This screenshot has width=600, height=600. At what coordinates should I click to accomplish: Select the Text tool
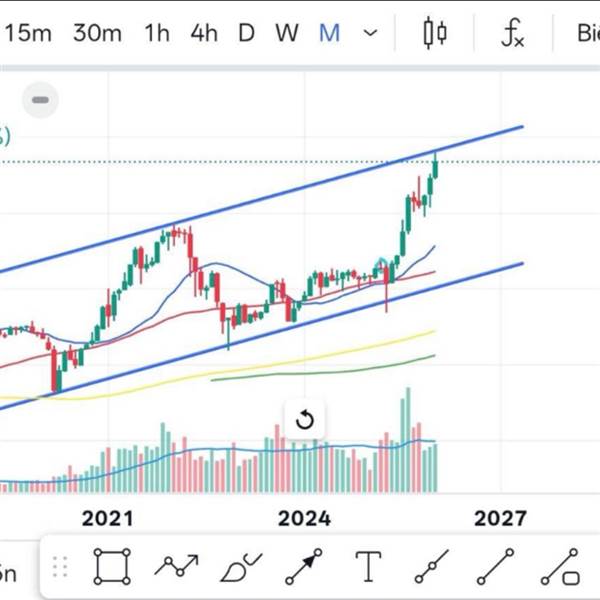(368, 566)
